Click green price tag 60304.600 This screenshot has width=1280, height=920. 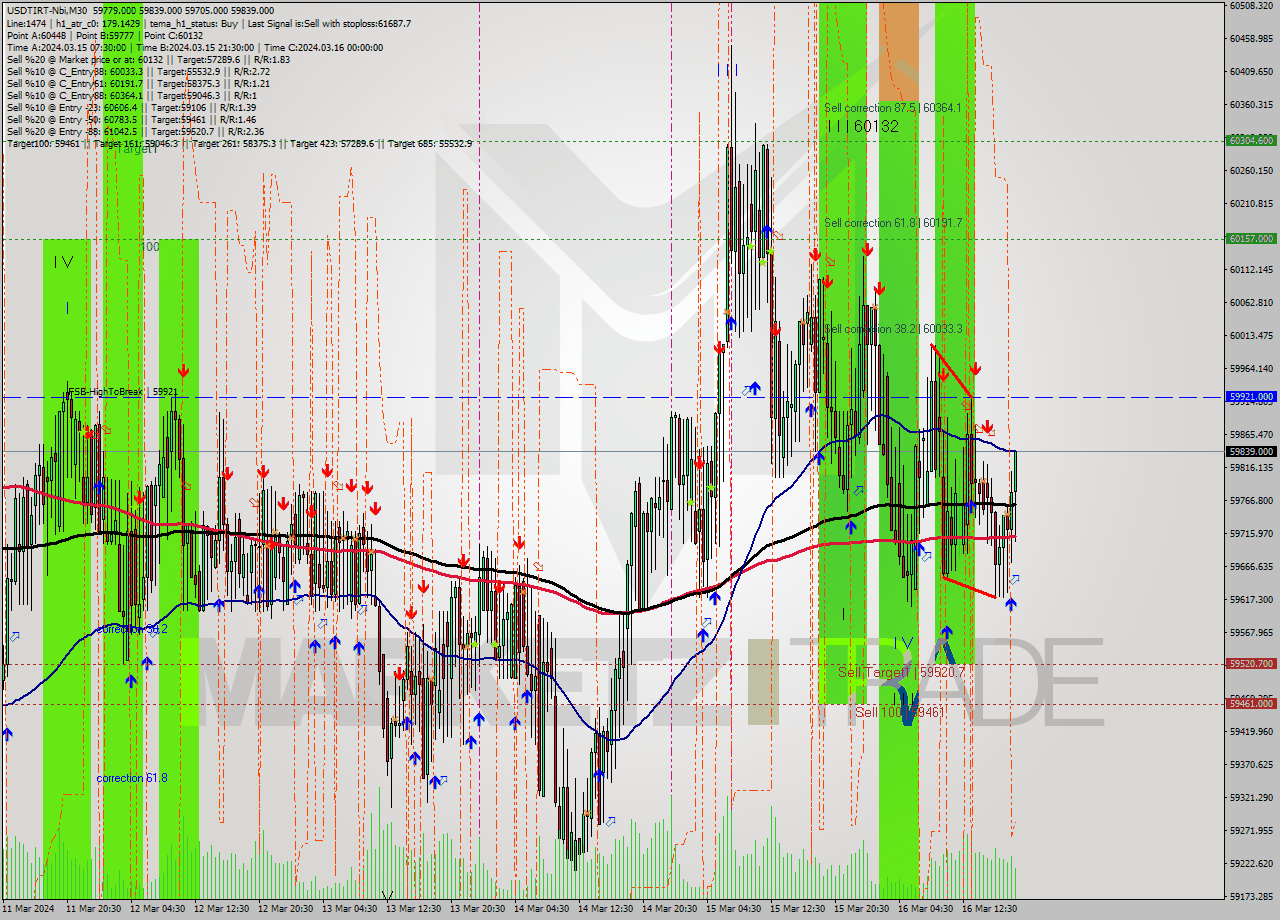tap(1251, 140)
